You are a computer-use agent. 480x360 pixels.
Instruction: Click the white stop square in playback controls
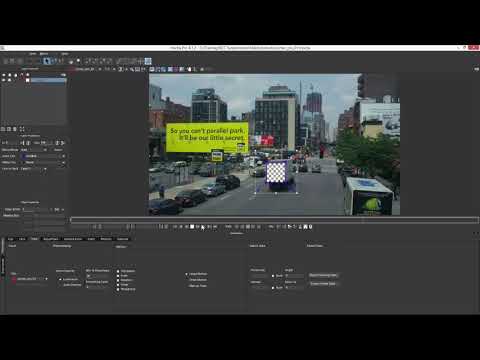tap(192, 227)
